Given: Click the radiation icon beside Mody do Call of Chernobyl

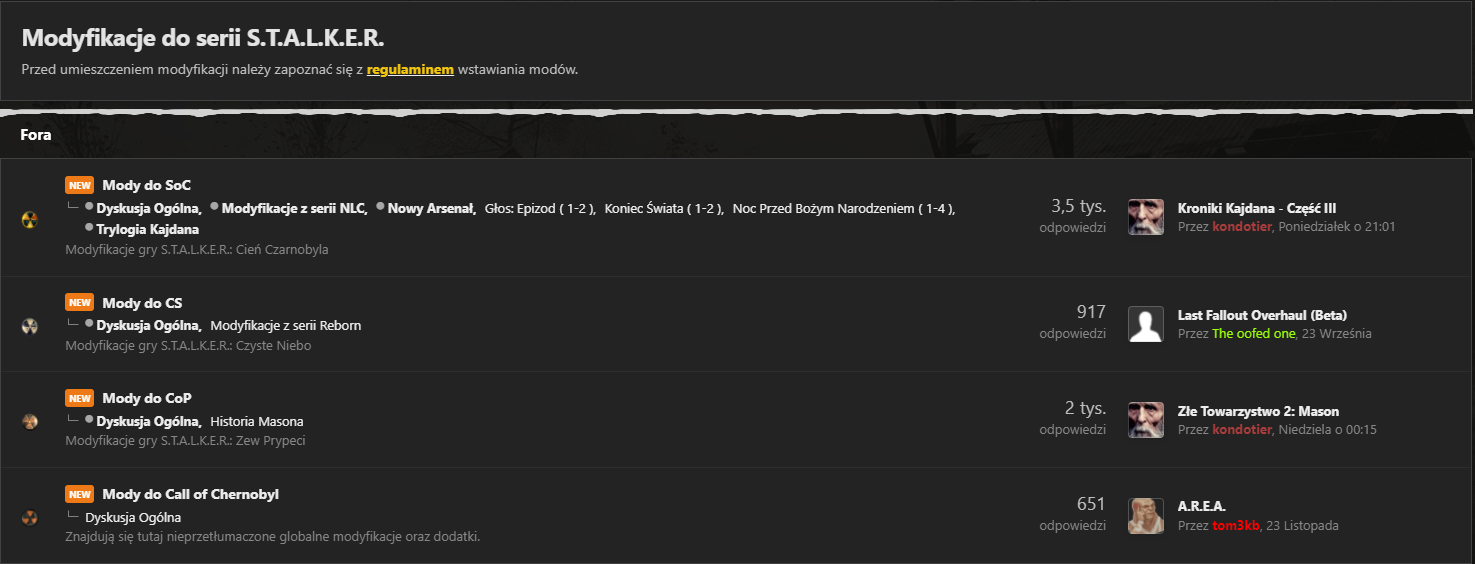Looking at the screenshot, I should point(29,517).
